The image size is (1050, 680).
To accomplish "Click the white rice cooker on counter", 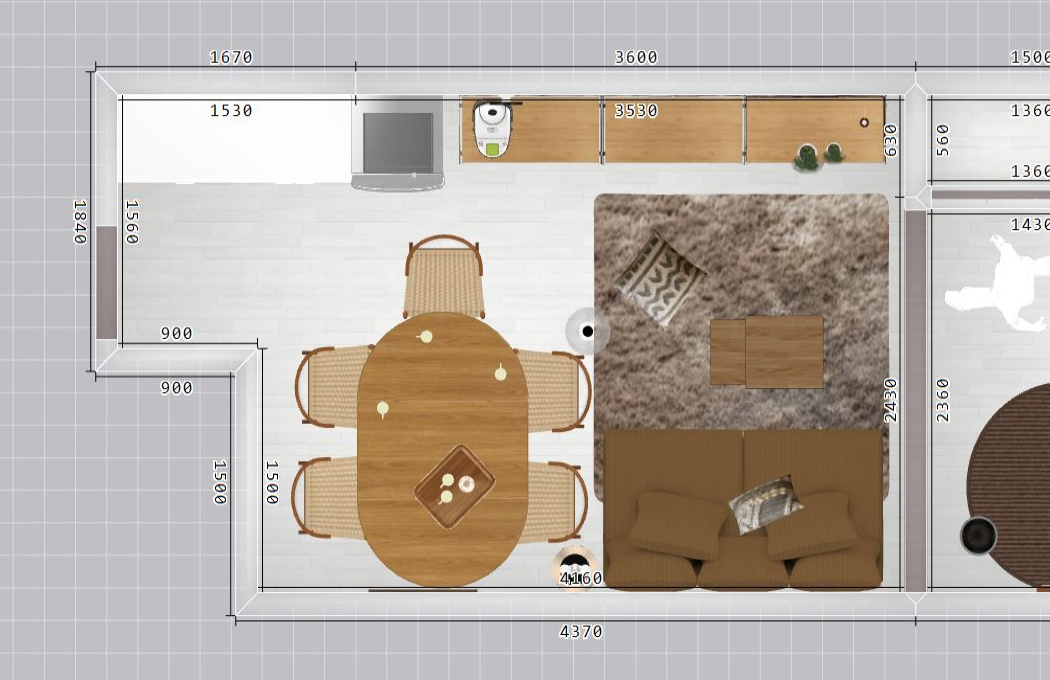I will 490,128.
